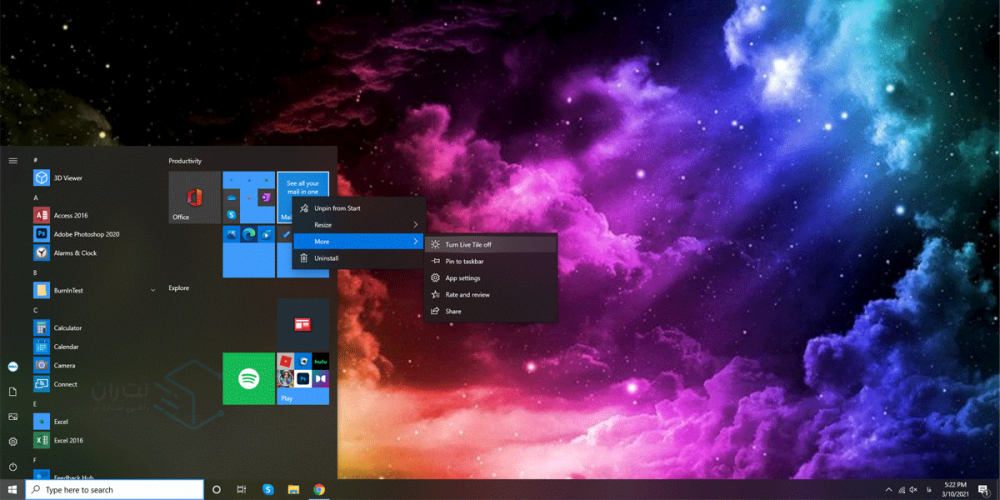Click Uninstall in the context menu
This screenshot has width=1000, height=500.
(x=326, y=258)
